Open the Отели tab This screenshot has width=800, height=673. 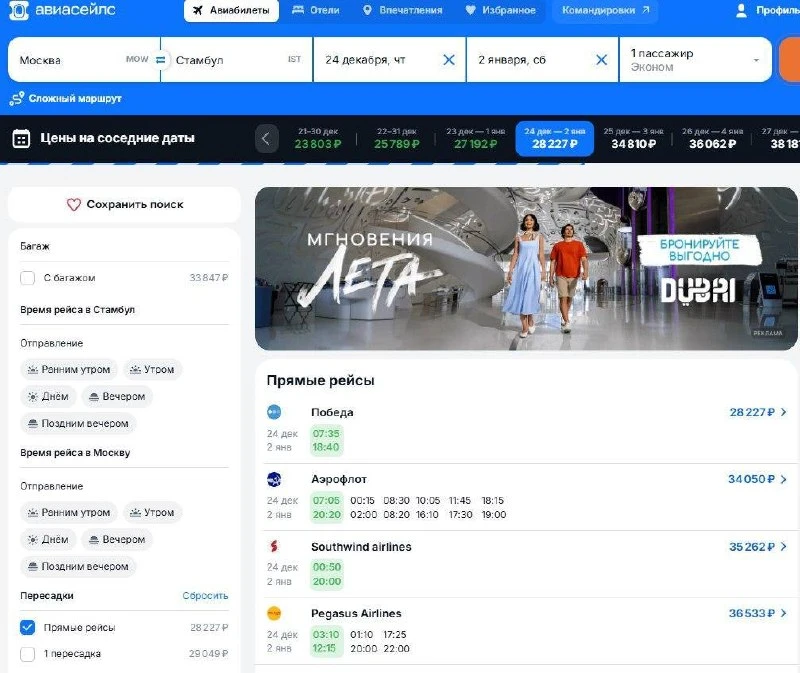coord(315,10)
